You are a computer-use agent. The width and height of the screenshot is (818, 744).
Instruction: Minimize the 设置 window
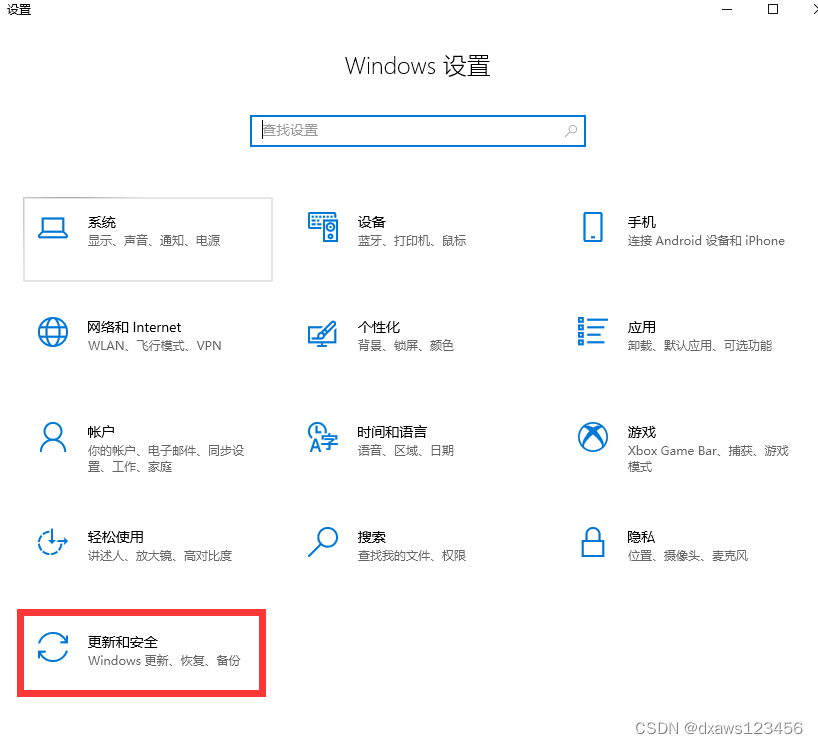[x=727, y=9]
